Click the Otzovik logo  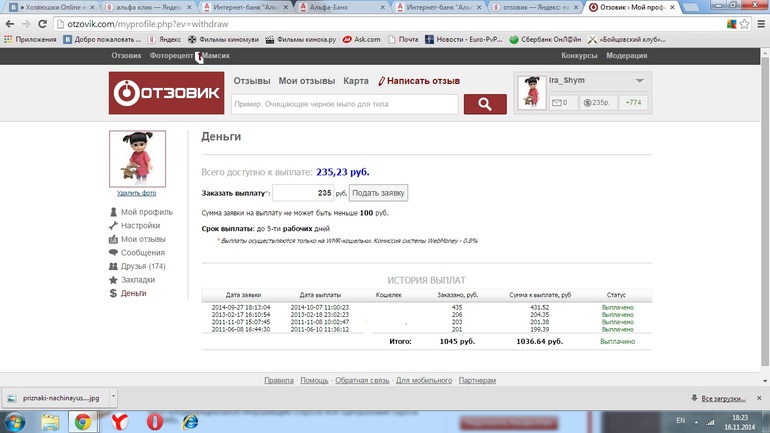[x=166, y=93]
